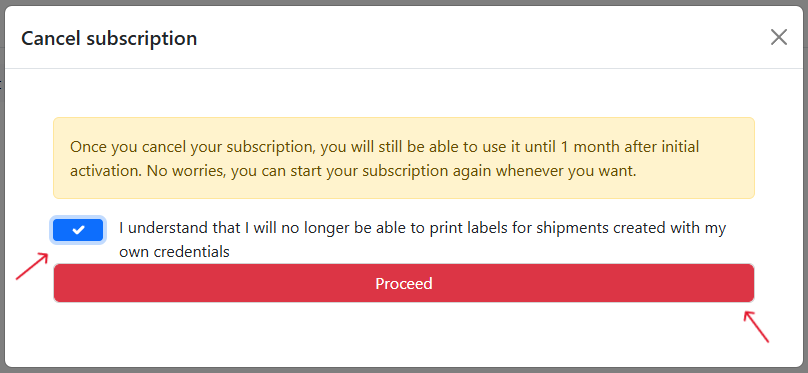Click the gray X icon in the header
This screenshot has width=808, height=373.
[x=779, y=37]
